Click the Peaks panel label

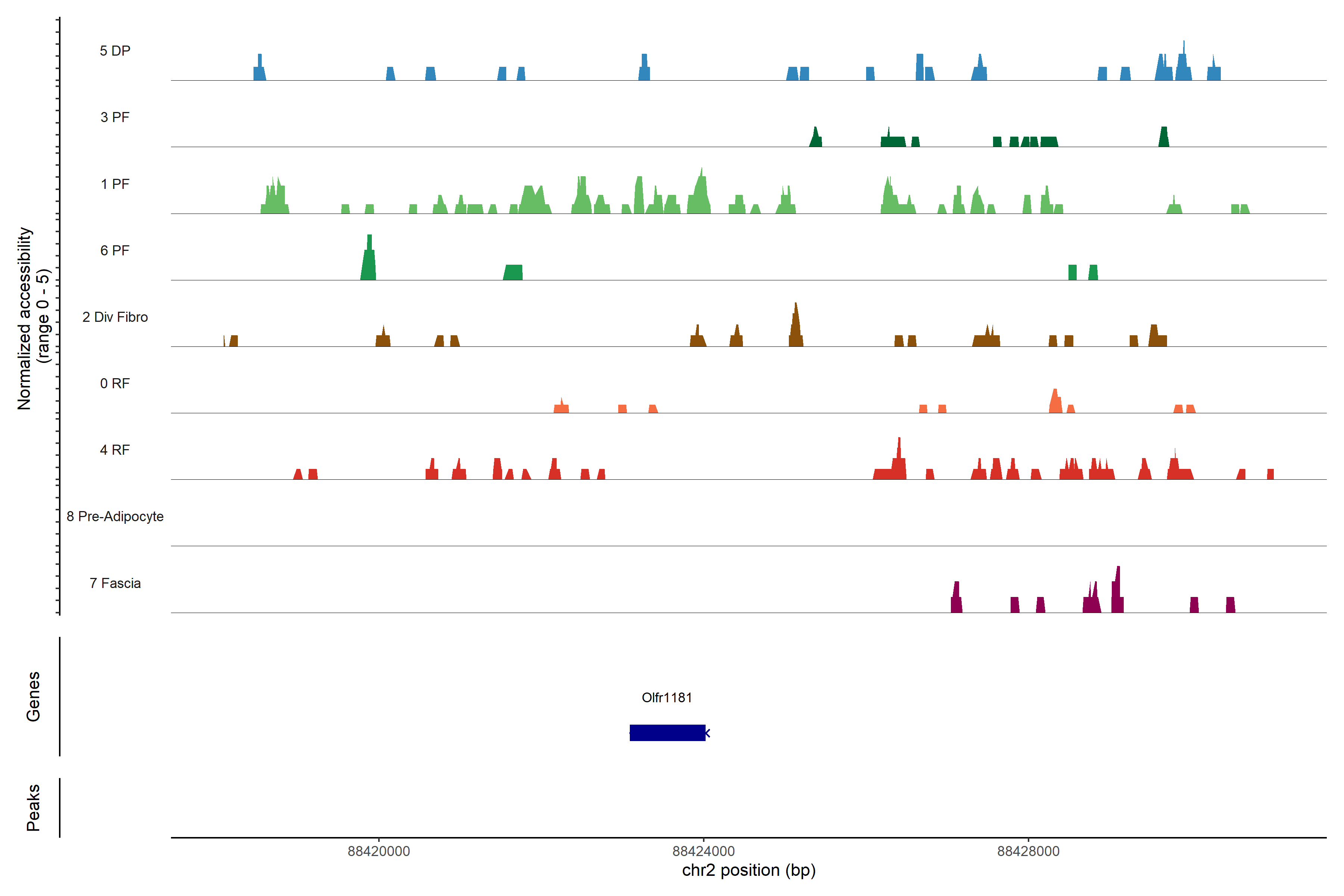coord(33,808)
